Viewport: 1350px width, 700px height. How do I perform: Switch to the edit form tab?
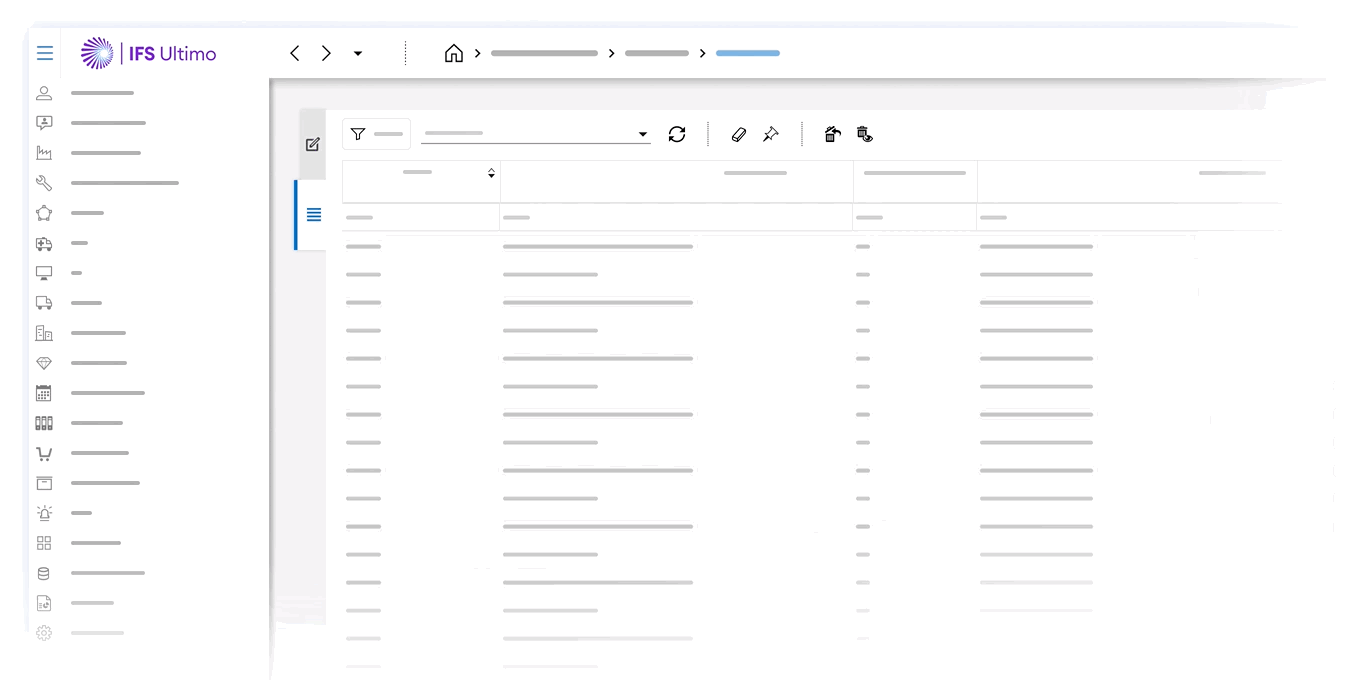(x=312, y=144)
